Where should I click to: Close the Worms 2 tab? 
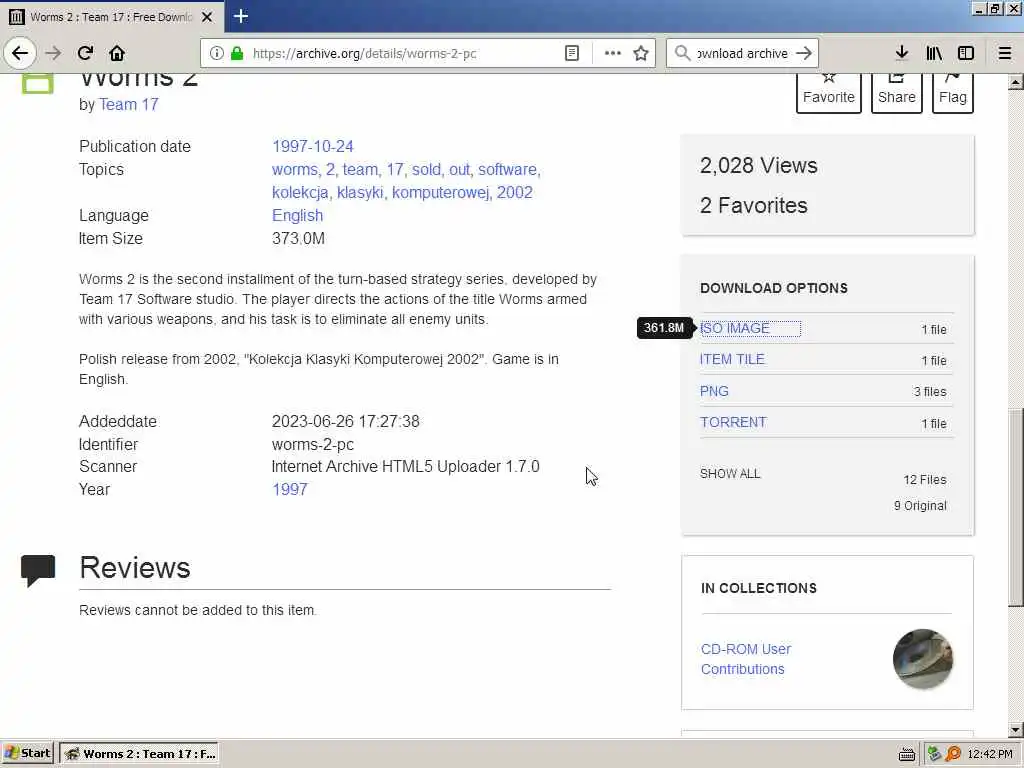pos(207,17)
